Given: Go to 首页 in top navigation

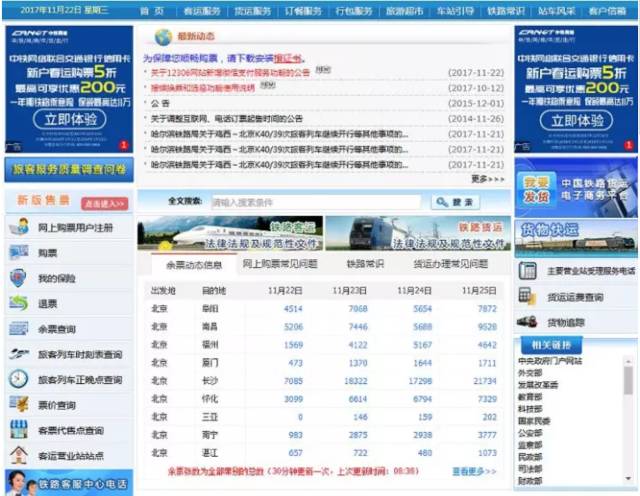Looking at the screenshot, I should click(x=152, y=11).
